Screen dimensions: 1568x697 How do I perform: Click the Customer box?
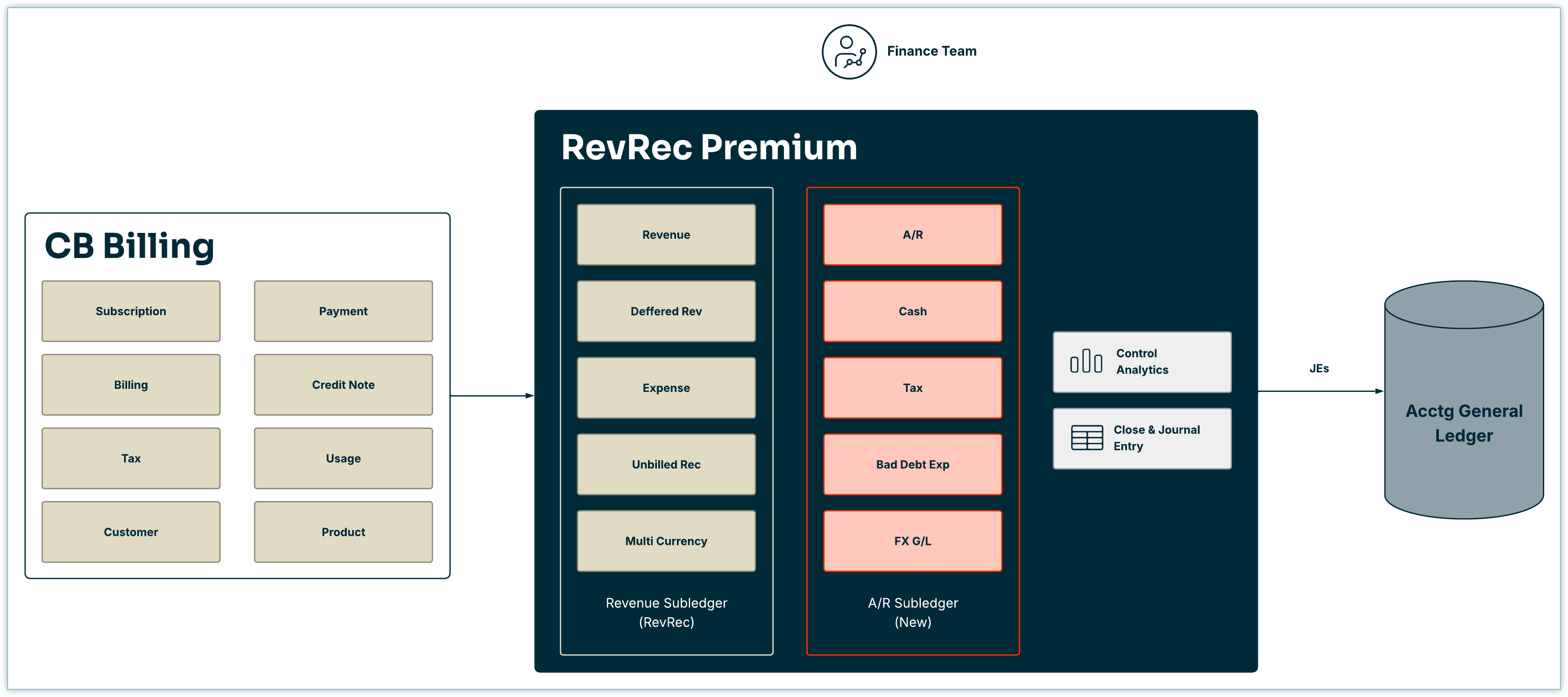coord(131,532)
